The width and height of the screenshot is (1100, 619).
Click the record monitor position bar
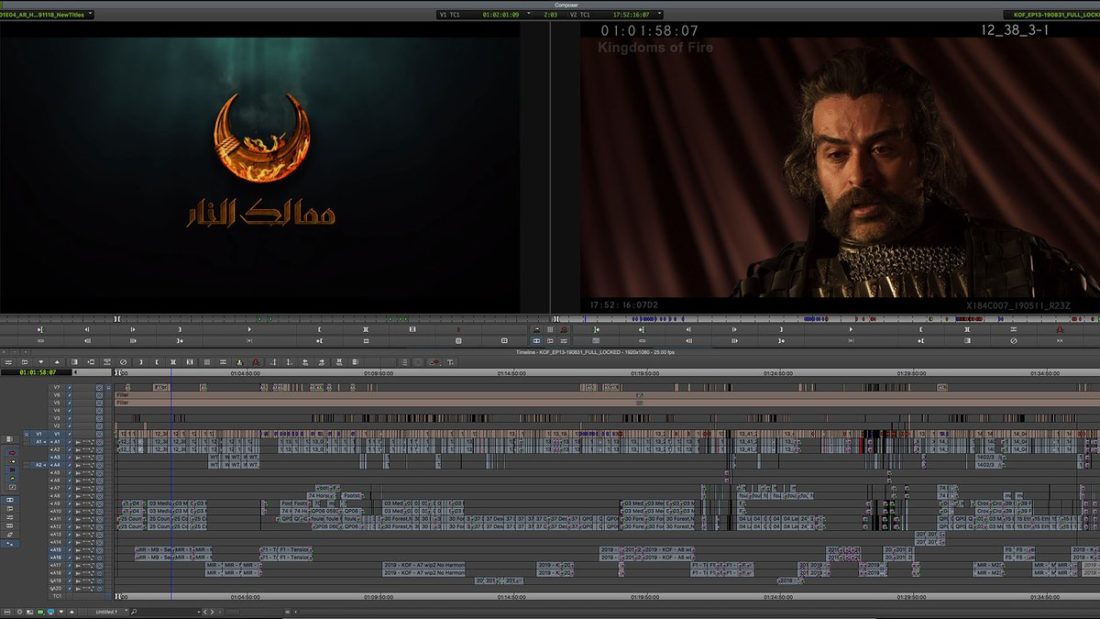[x=828, y=319]
